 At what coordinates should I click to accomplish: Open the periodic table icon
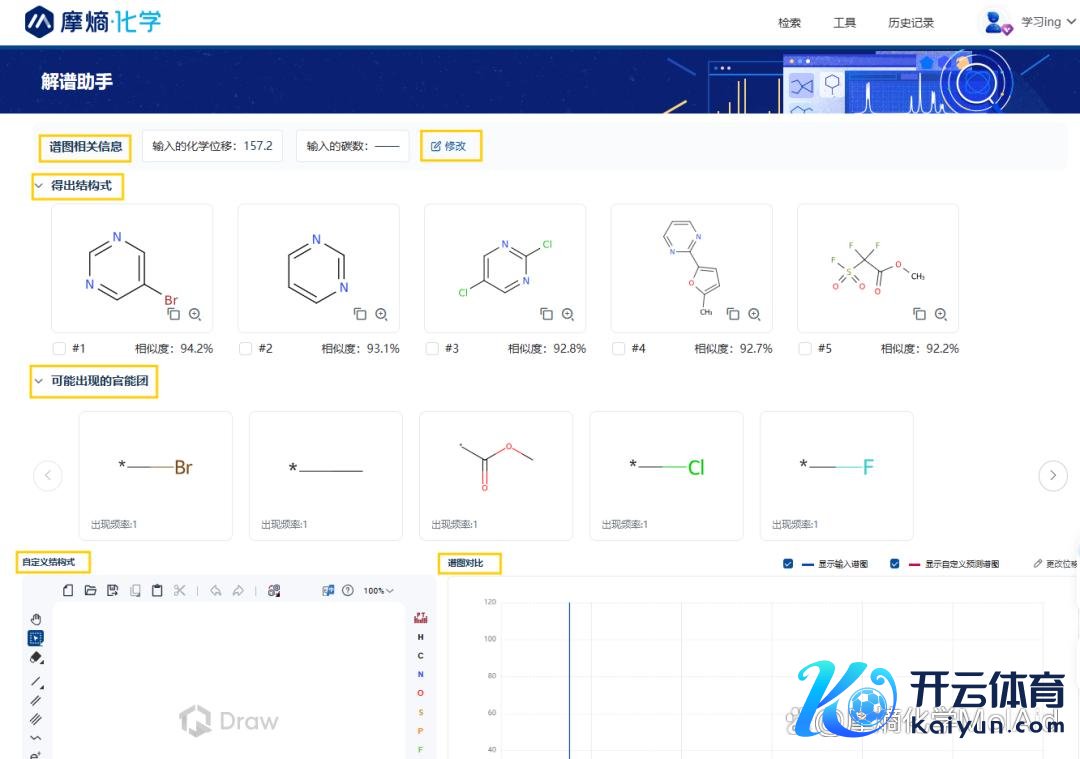point(420,618)
